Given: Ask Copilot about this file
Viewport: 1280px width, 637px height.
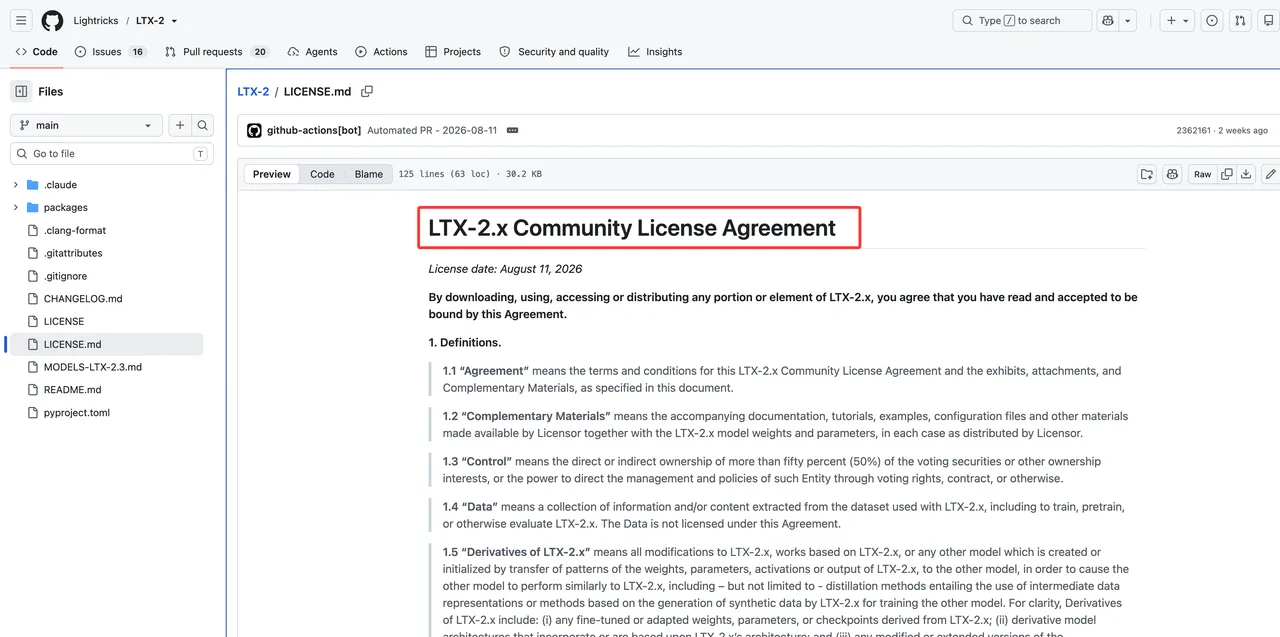Looking at the screenshot, I should point(1173,174).
